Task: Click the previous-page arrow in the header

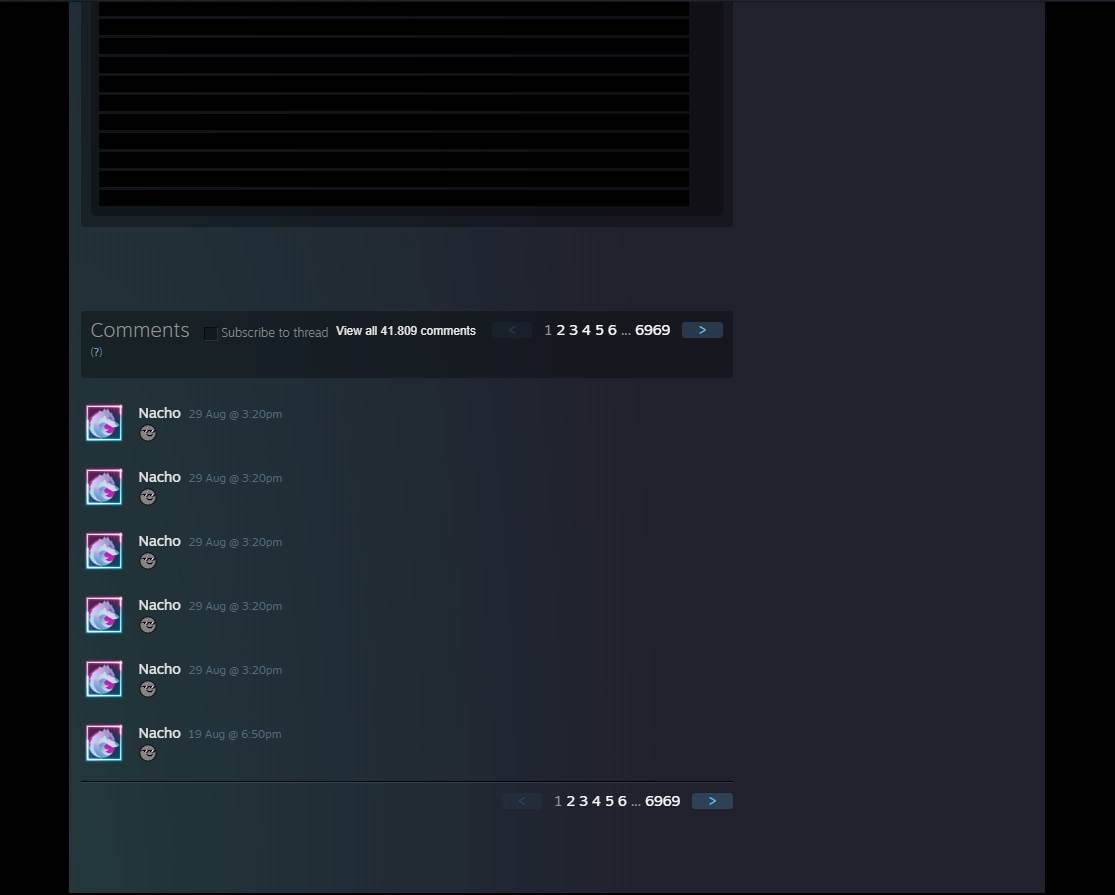Action: click(x=511, y=329)
